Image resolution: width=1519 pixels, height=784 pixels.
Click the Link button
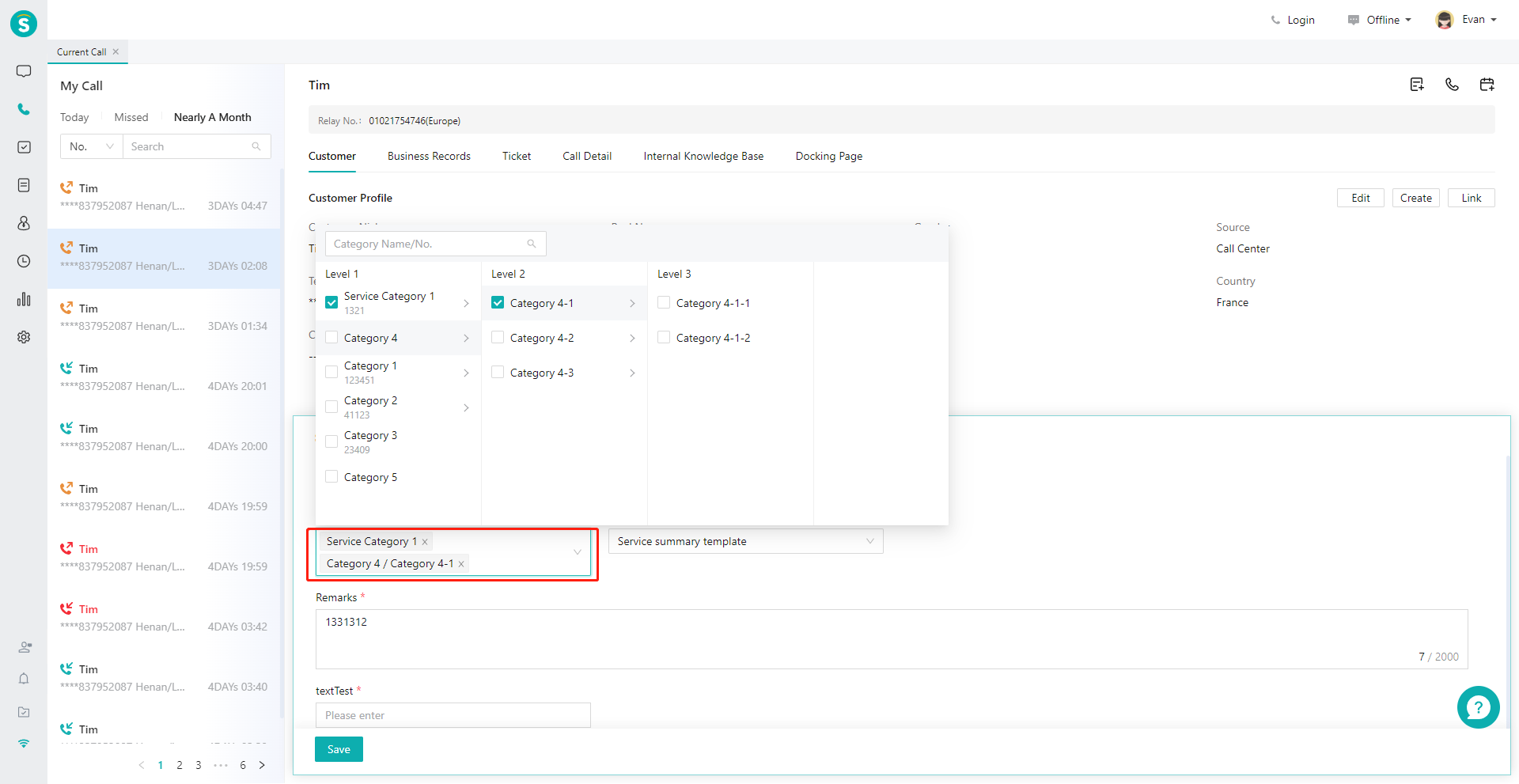click(1472, 198)
